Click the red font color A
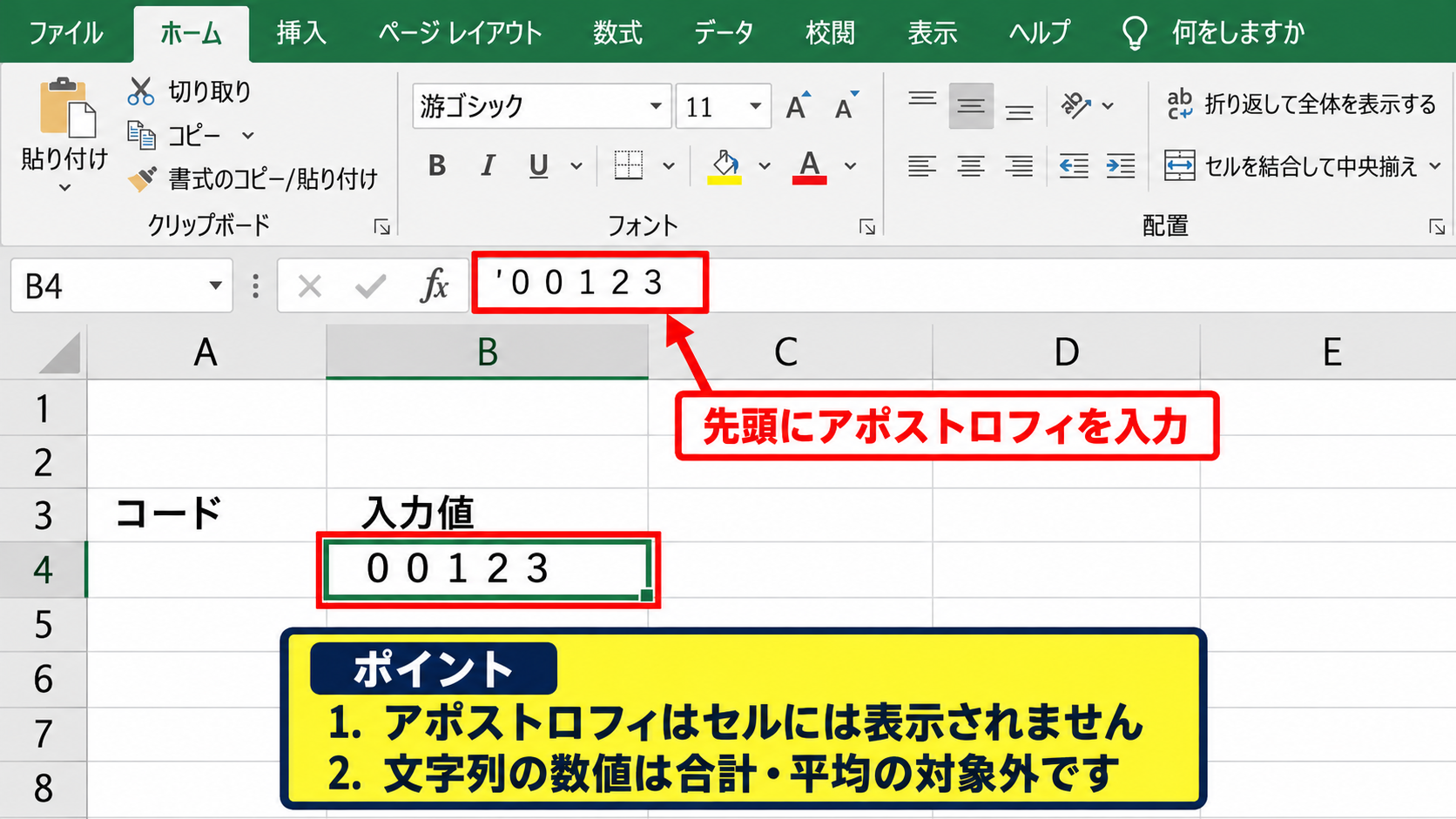 tap(810, 166)
